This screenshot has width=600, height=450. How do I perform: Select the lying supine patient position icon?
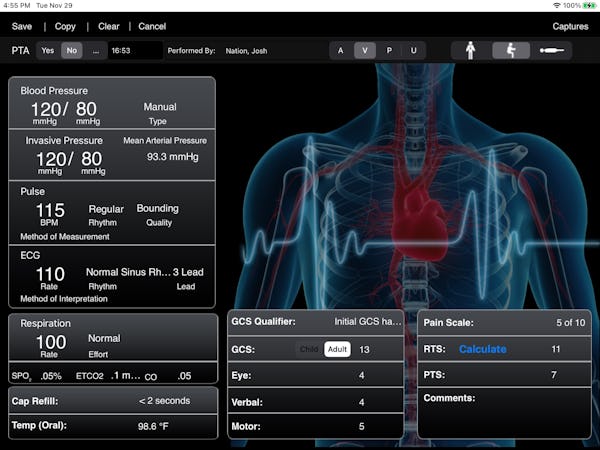point(551,51)
